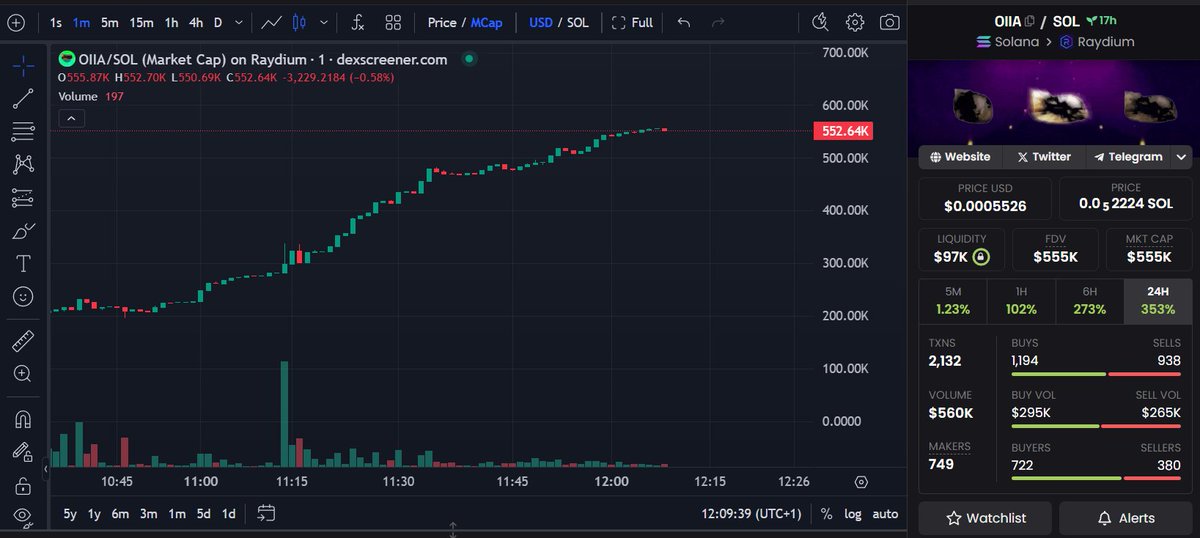Image resolution: width=1200 pixels, height=538 pixels.
Task: Show 1H price change stats
Action: coord(1021,301)
